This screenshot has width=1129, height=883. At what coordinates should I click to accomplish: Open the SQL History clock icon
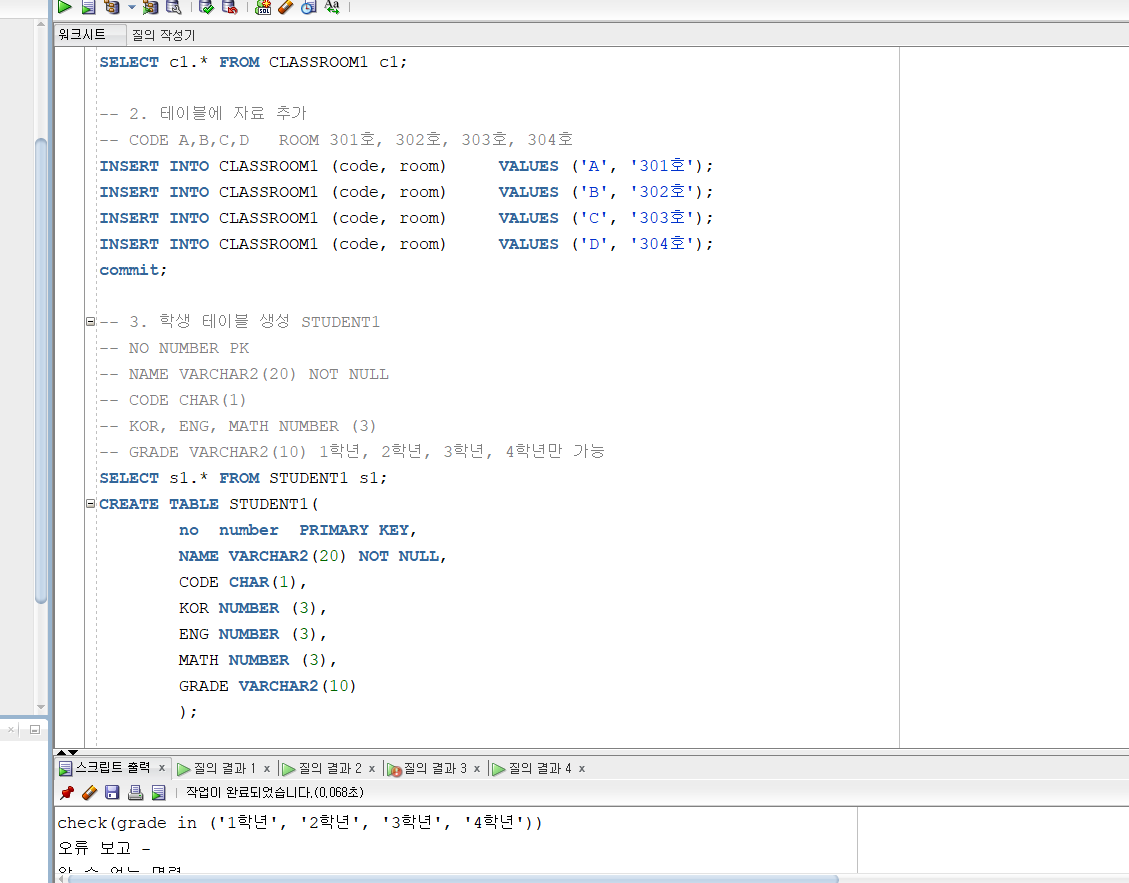pos(309,7)
